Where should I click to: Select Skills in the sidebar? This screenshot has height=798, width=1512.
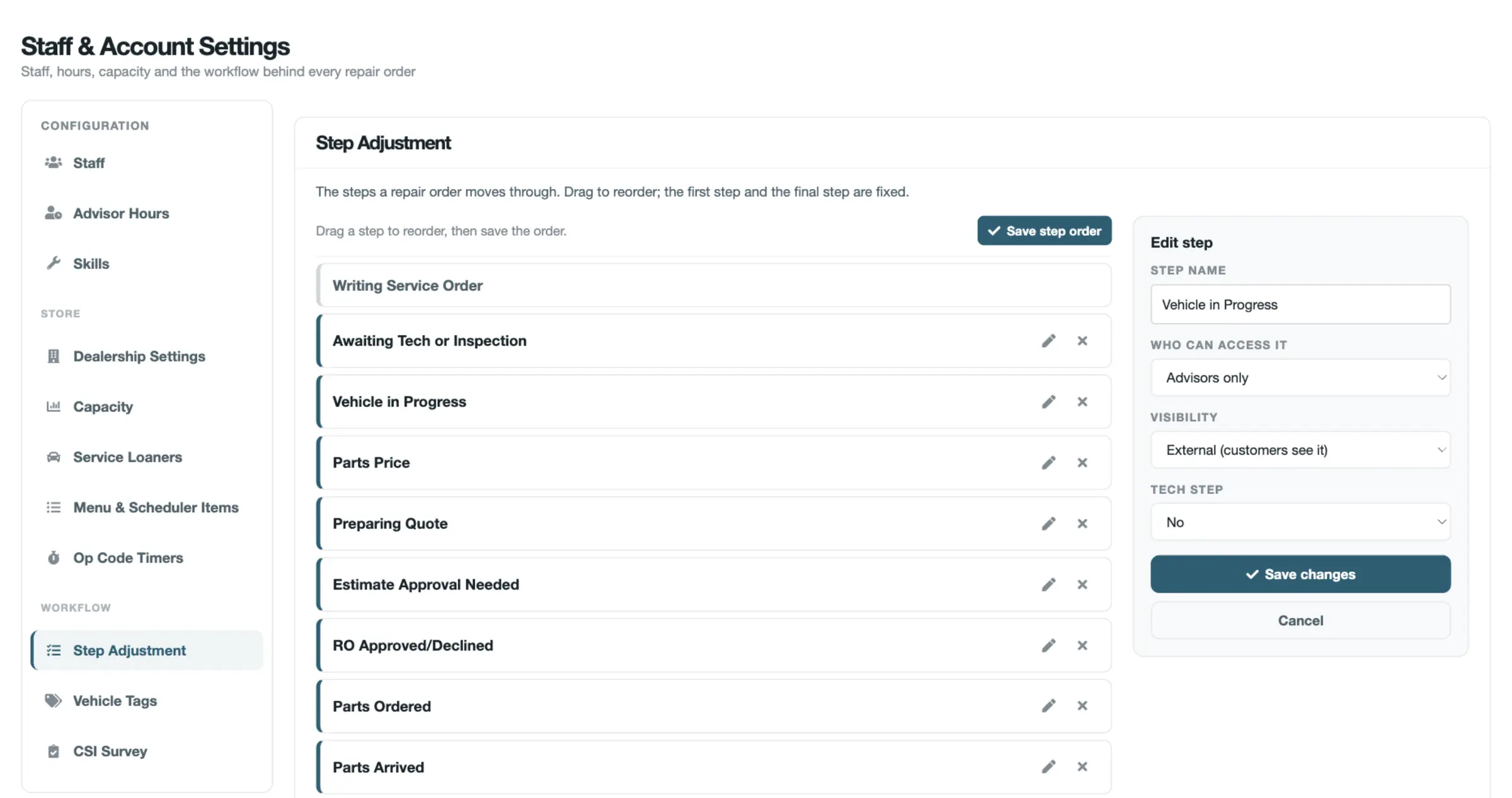tap(147, 264)
